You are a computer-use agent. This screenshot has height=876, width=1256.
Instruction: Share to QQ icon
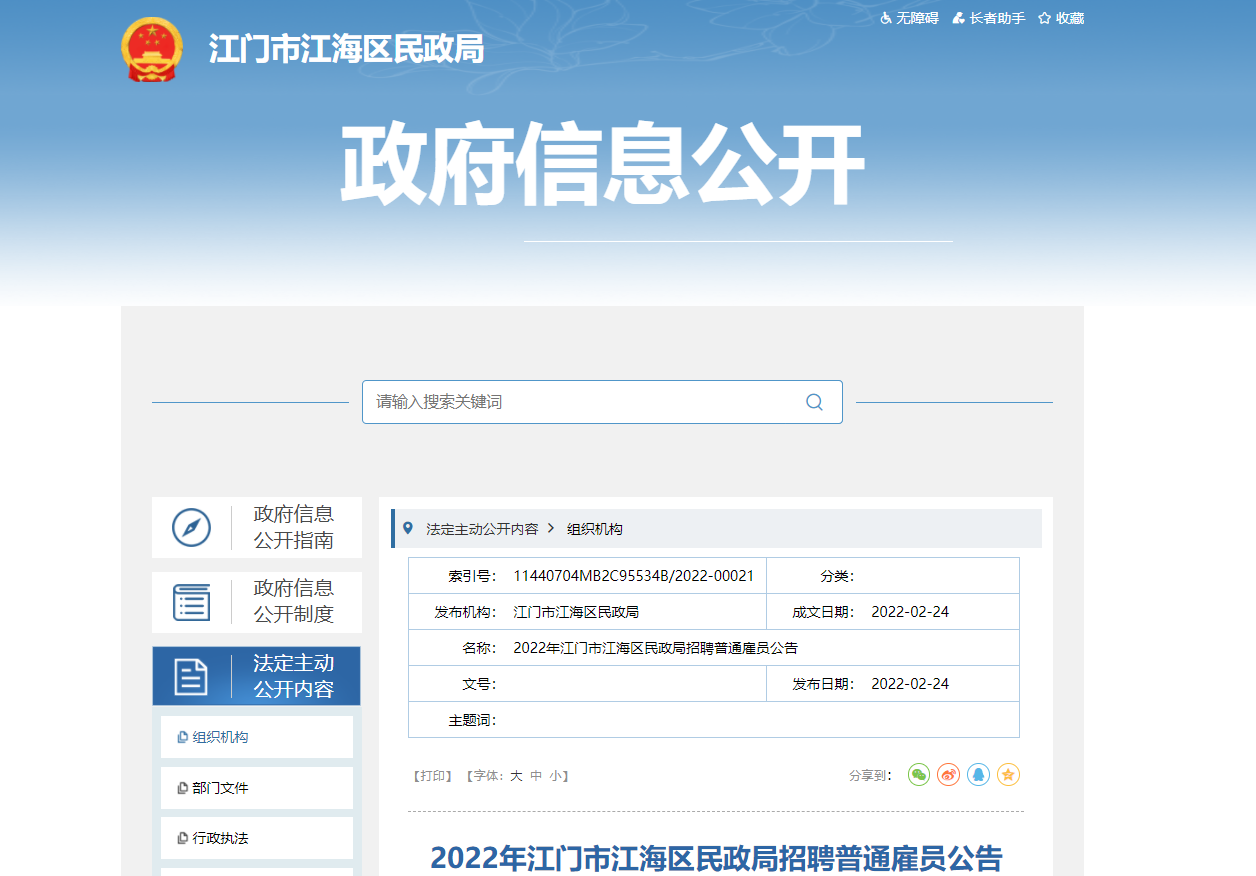click(979, 775)
